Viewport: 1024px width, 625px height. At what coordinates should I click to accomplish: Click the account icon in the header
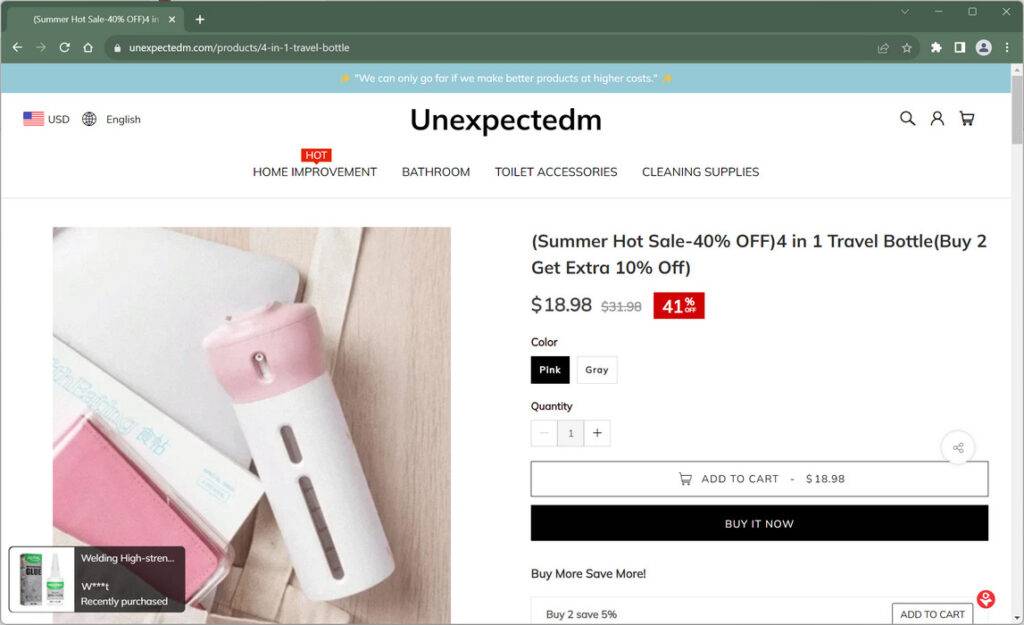pos(936,118)
